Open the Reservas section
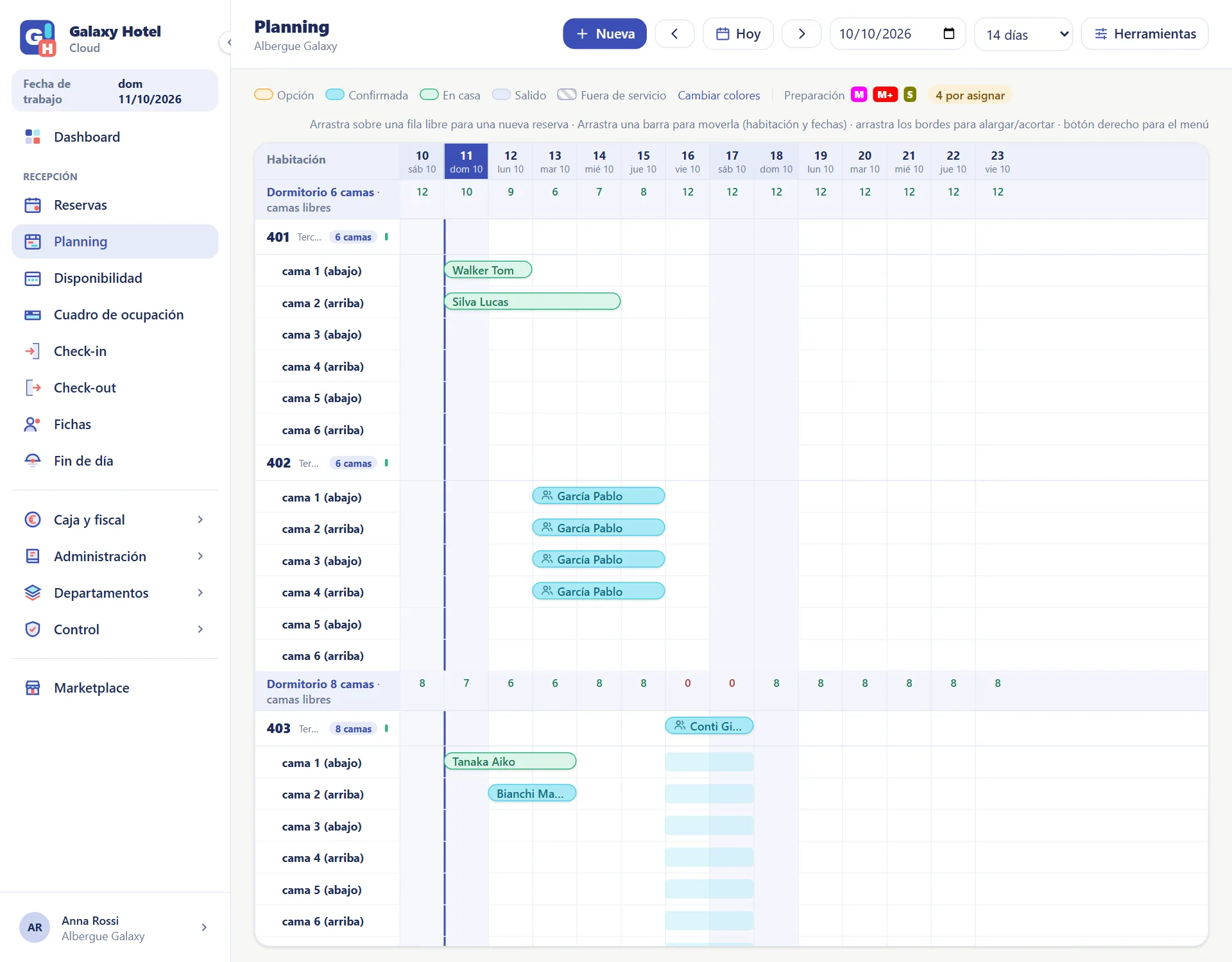 coord(115,205)
